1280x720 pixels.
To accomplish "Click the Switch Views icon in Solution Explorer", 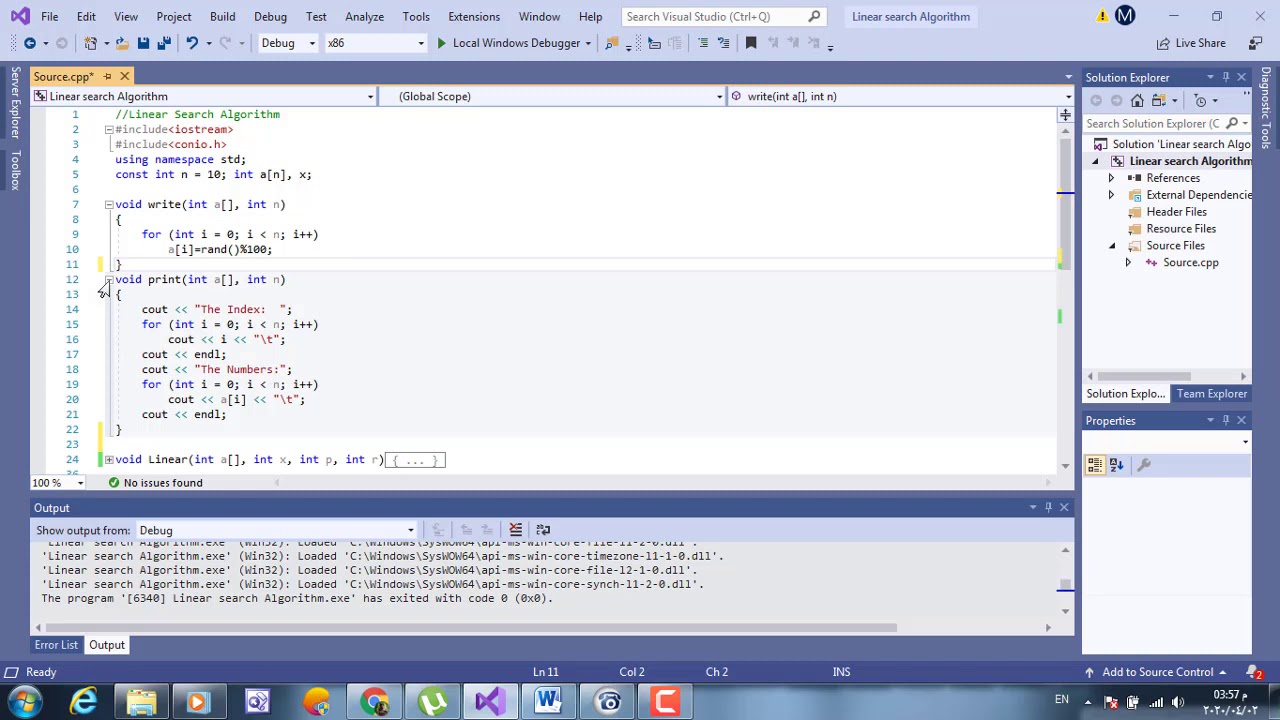I will (x=1159, y=100).
